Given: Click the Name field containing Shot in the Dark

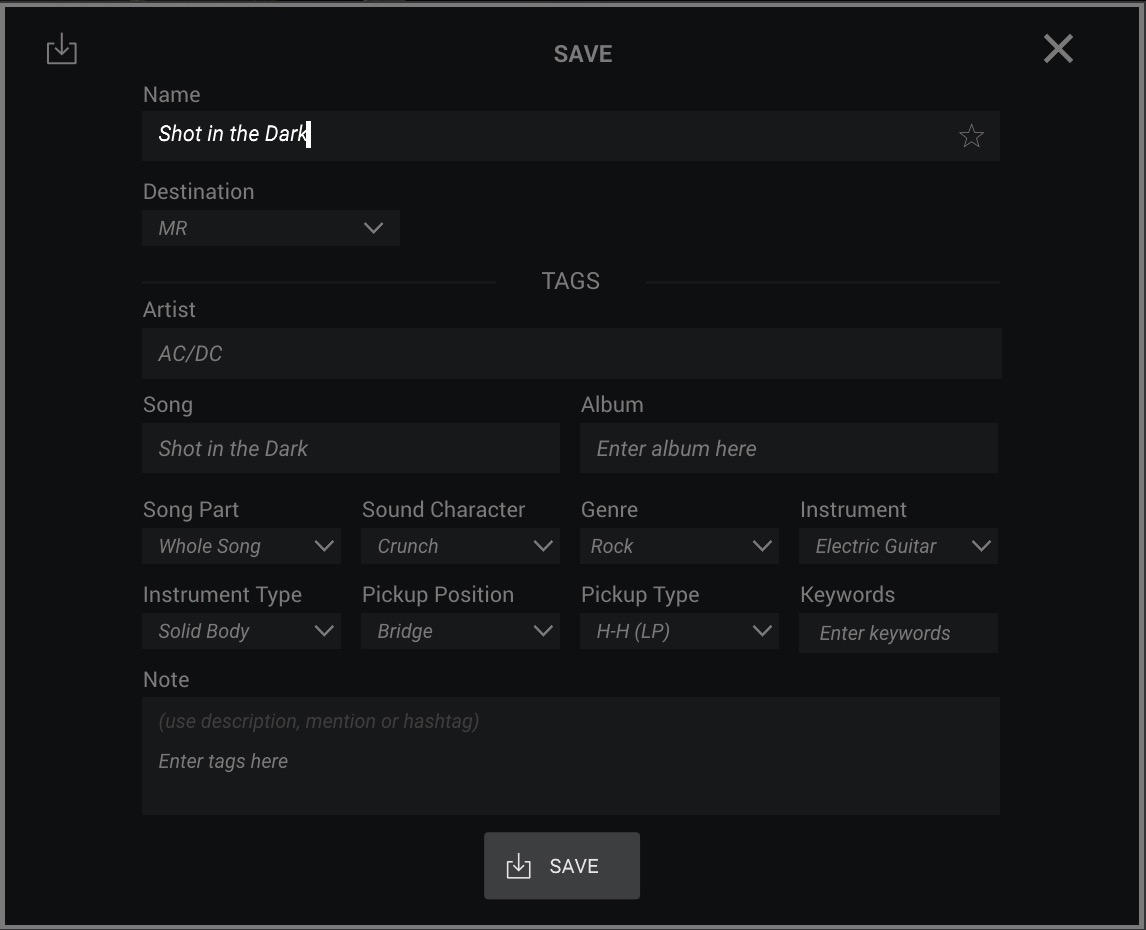Looking at the screenshot, I should 571,136.
